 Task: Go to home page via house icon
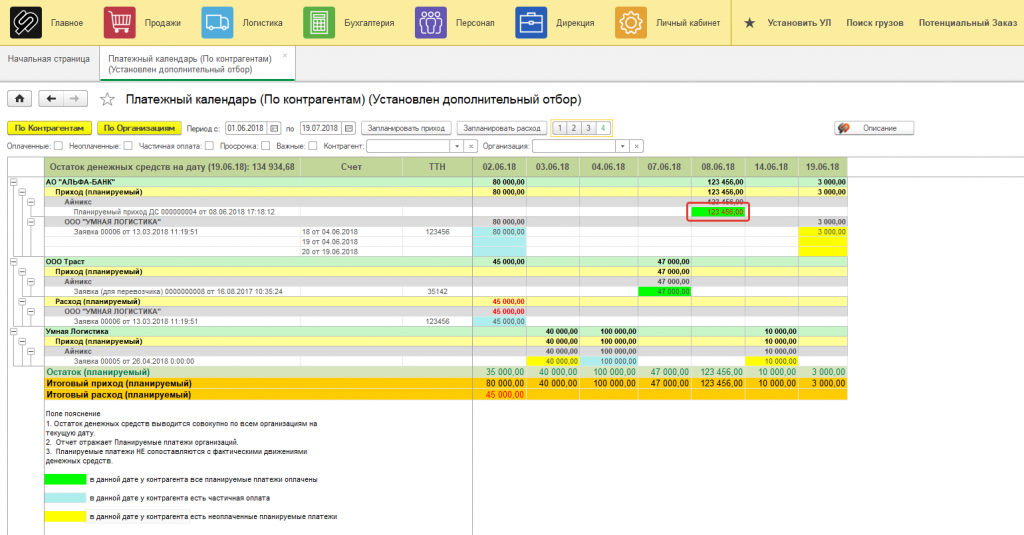(x=20, y=99)
